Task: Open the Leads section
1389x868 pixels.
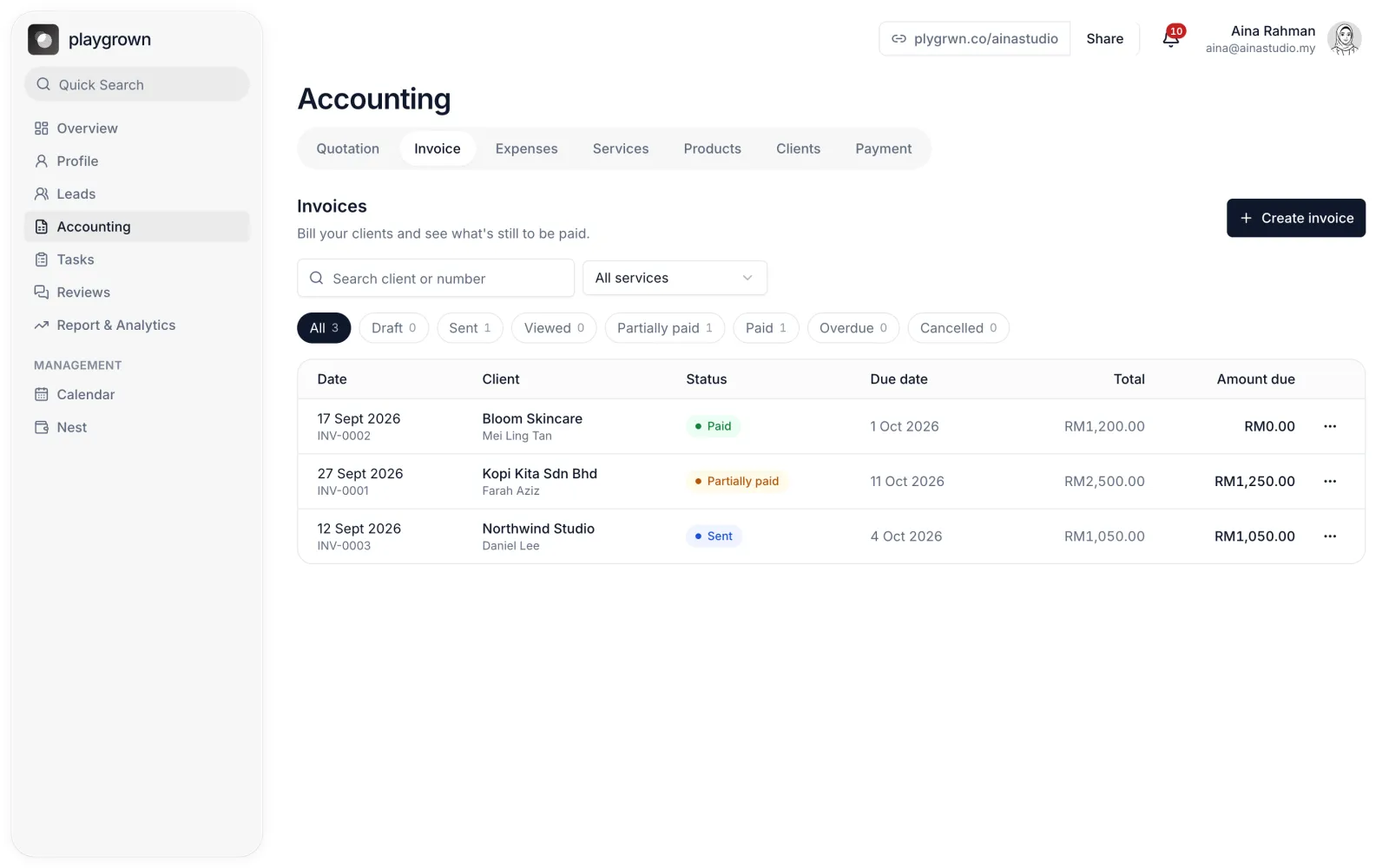Action: tap(137, 194)
